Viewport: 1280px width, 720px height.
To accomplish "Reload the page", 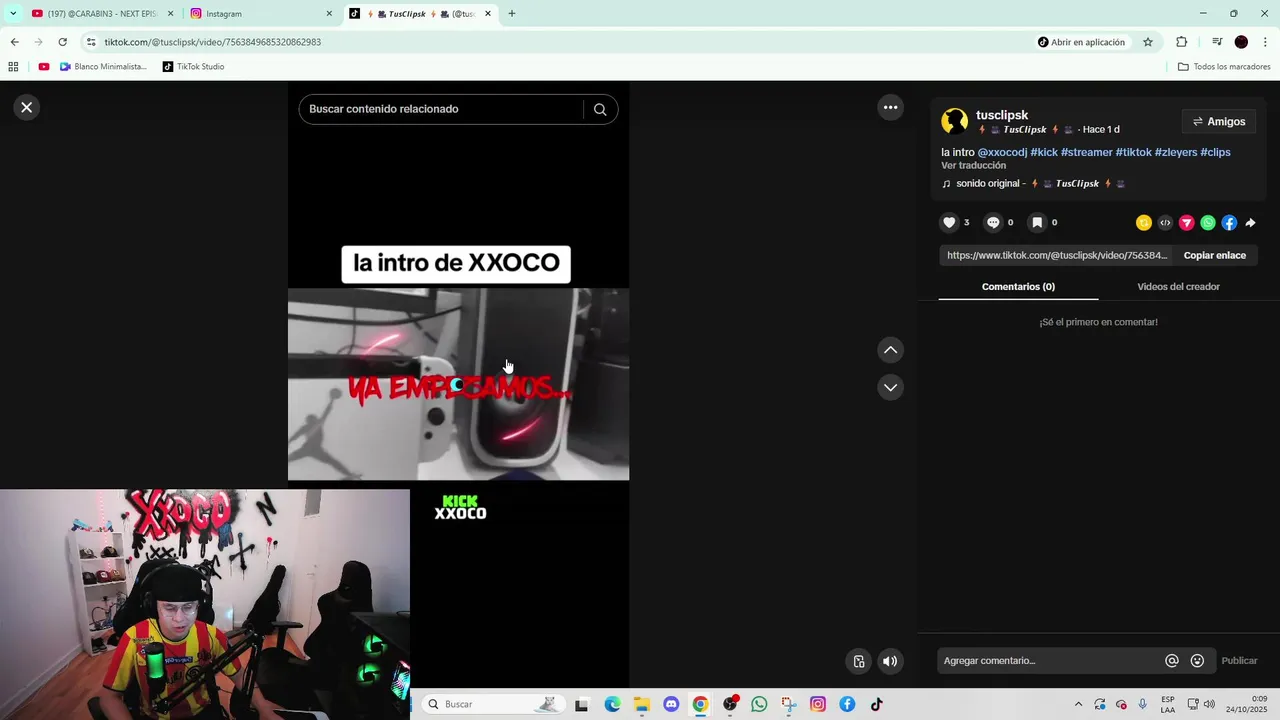I will point(62,42).
